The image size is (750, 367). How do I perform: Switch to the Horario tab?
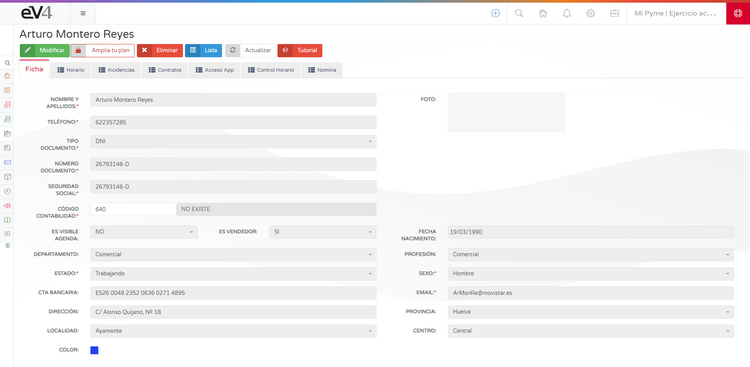coord(71,70)
